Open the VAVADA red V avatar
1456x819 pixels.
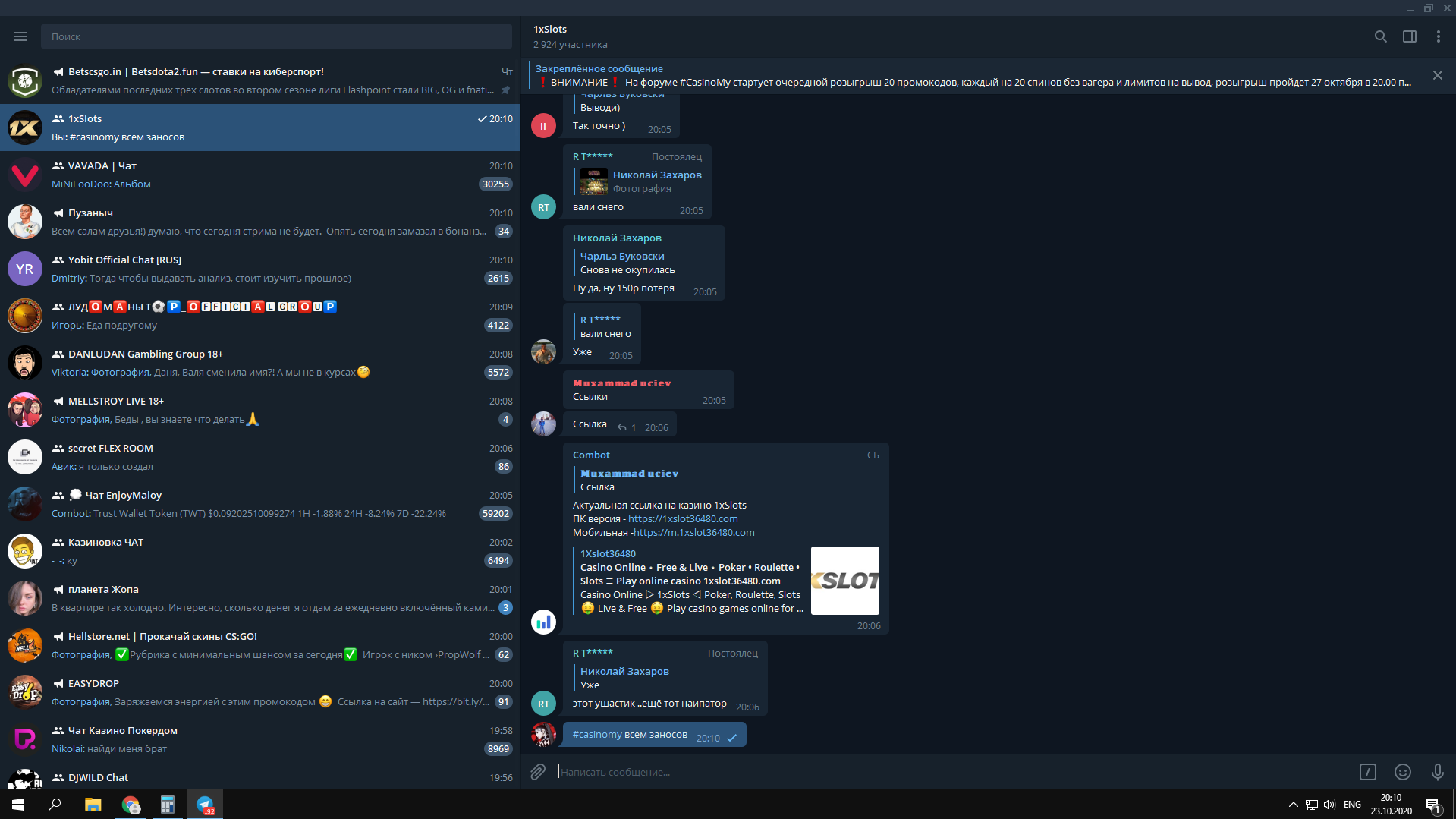25,175
